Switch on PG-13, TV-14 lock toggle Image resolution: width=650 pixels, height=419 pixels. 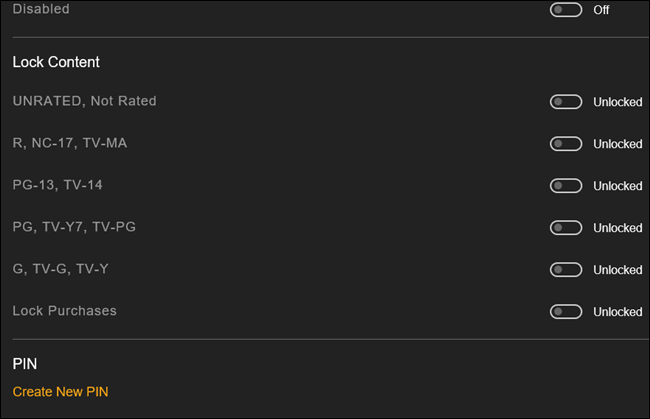pos(566,186)
